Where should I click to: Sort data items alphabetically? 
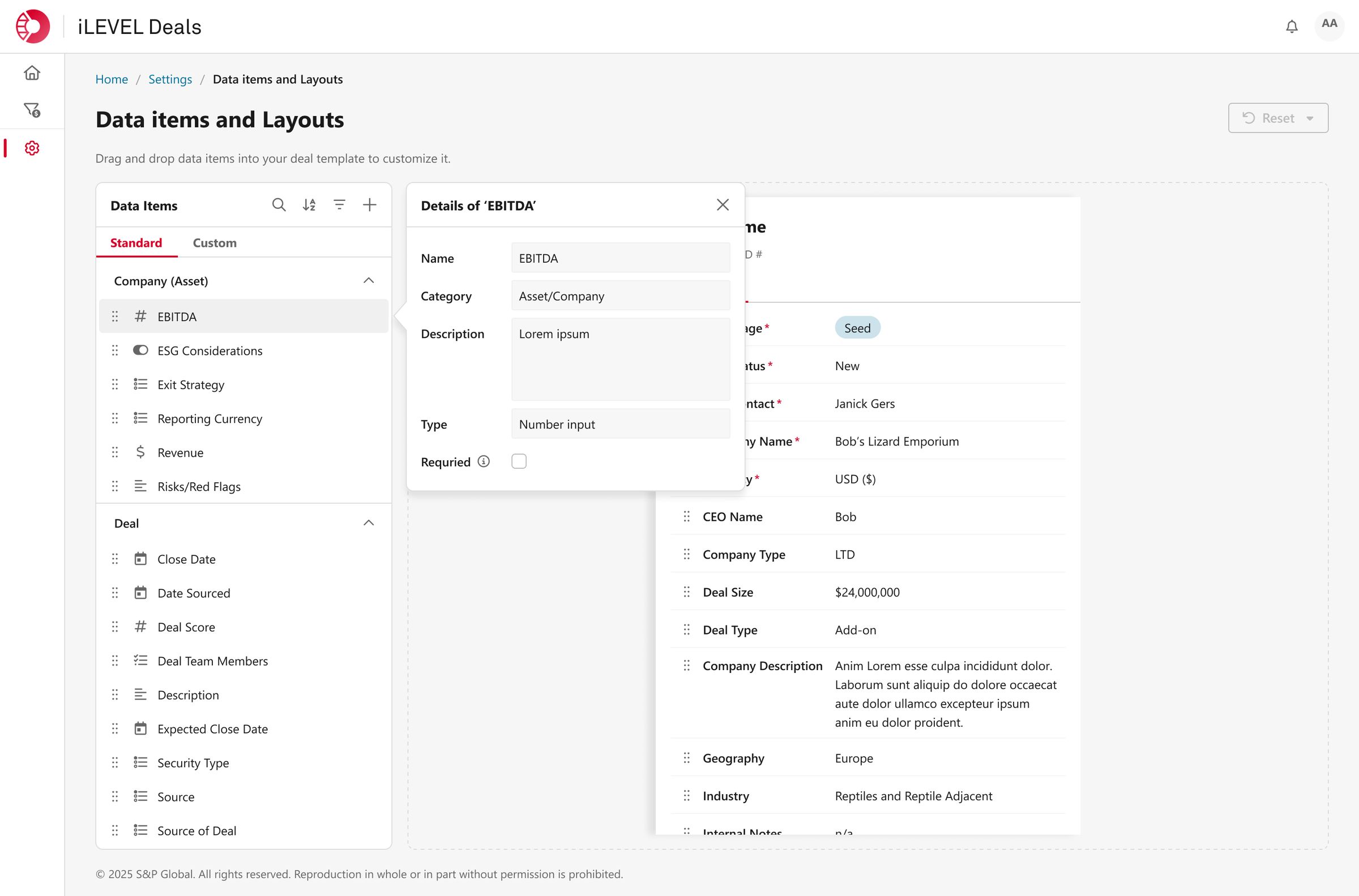pos(309,204)
